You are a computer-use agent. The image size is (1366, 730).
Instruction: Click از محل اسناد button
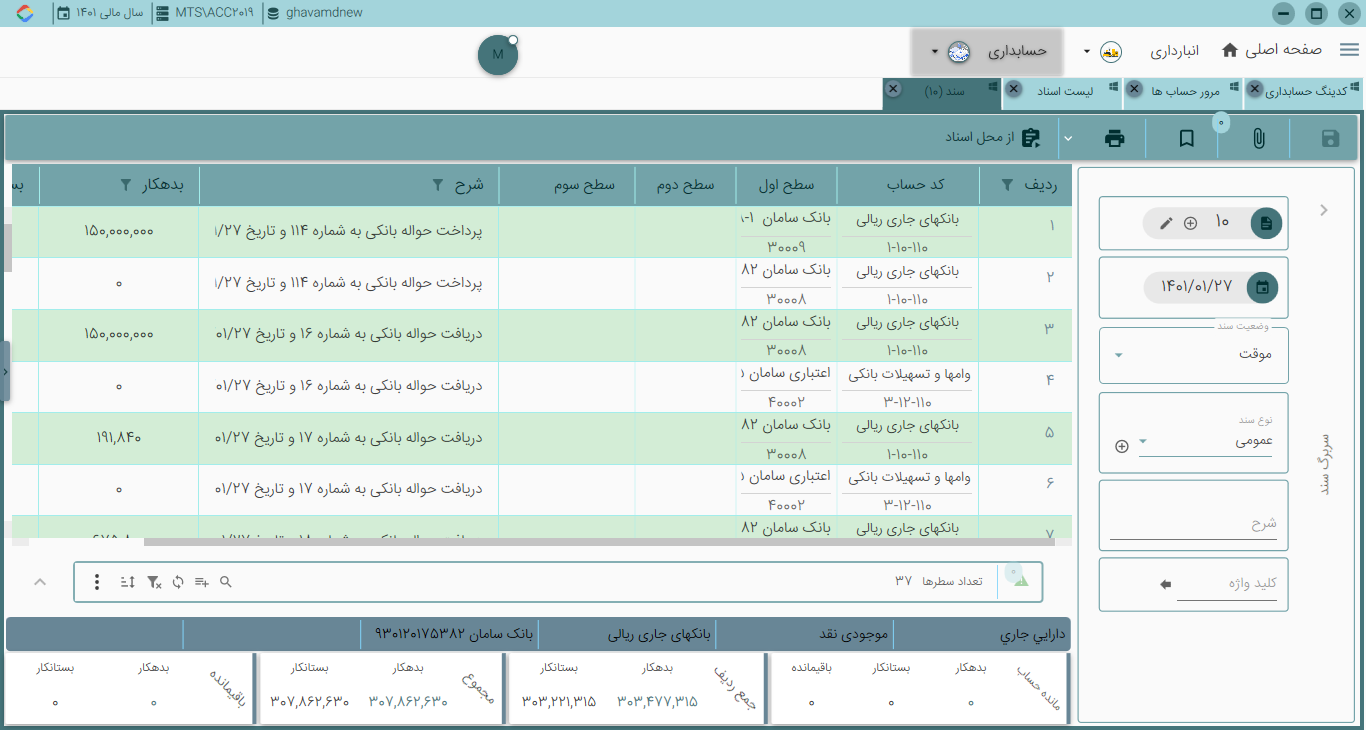[993, 137]
